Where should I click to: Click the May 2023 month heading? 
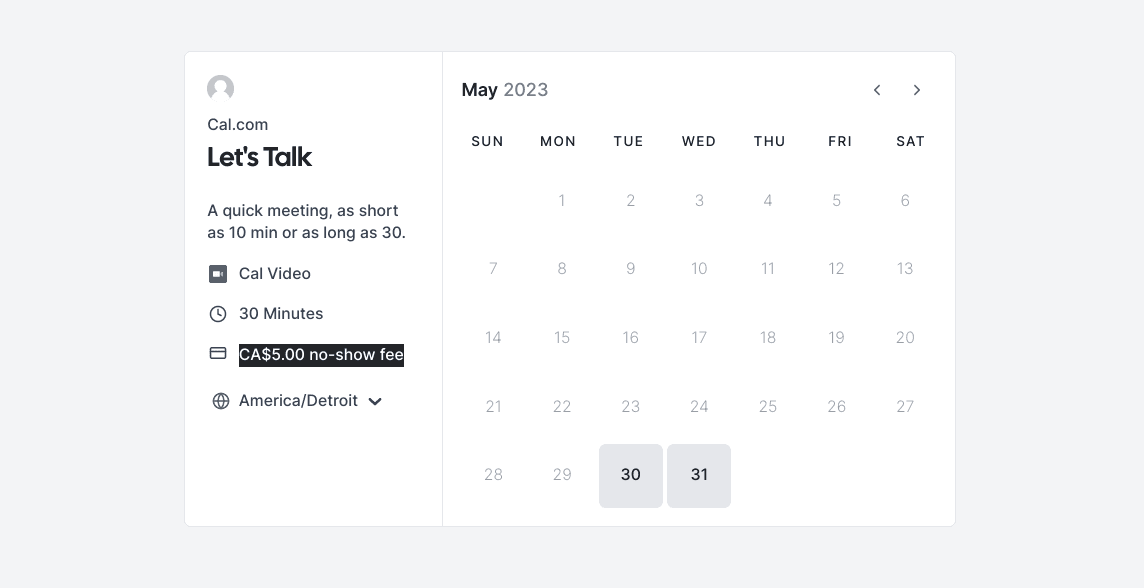pyautogui.click(x=505, y=90)
